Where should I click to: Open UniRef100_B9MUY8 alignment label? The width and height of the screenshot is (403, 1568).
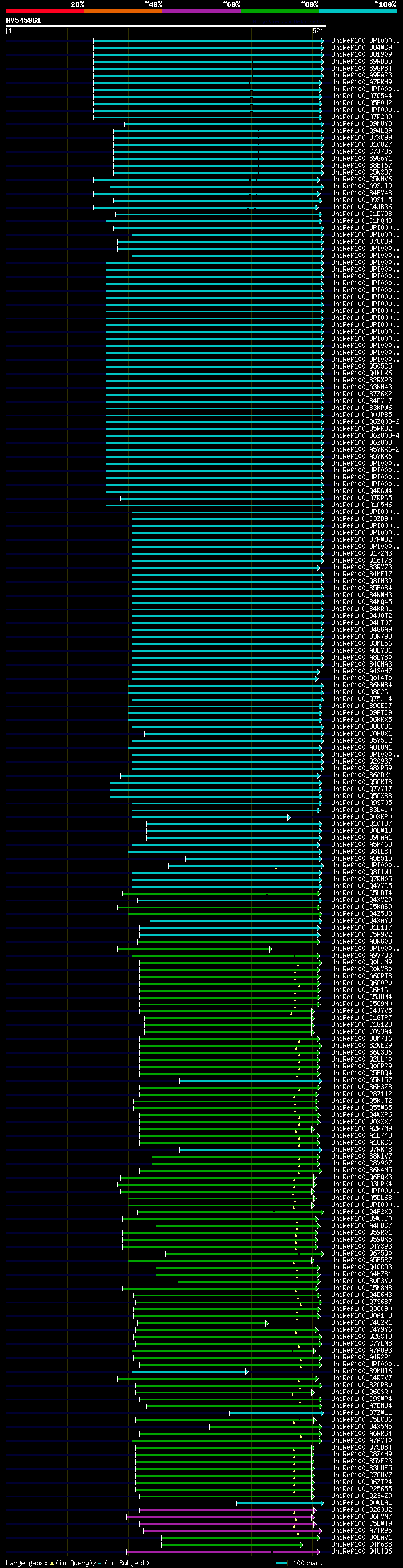click(x=361, y=123)
